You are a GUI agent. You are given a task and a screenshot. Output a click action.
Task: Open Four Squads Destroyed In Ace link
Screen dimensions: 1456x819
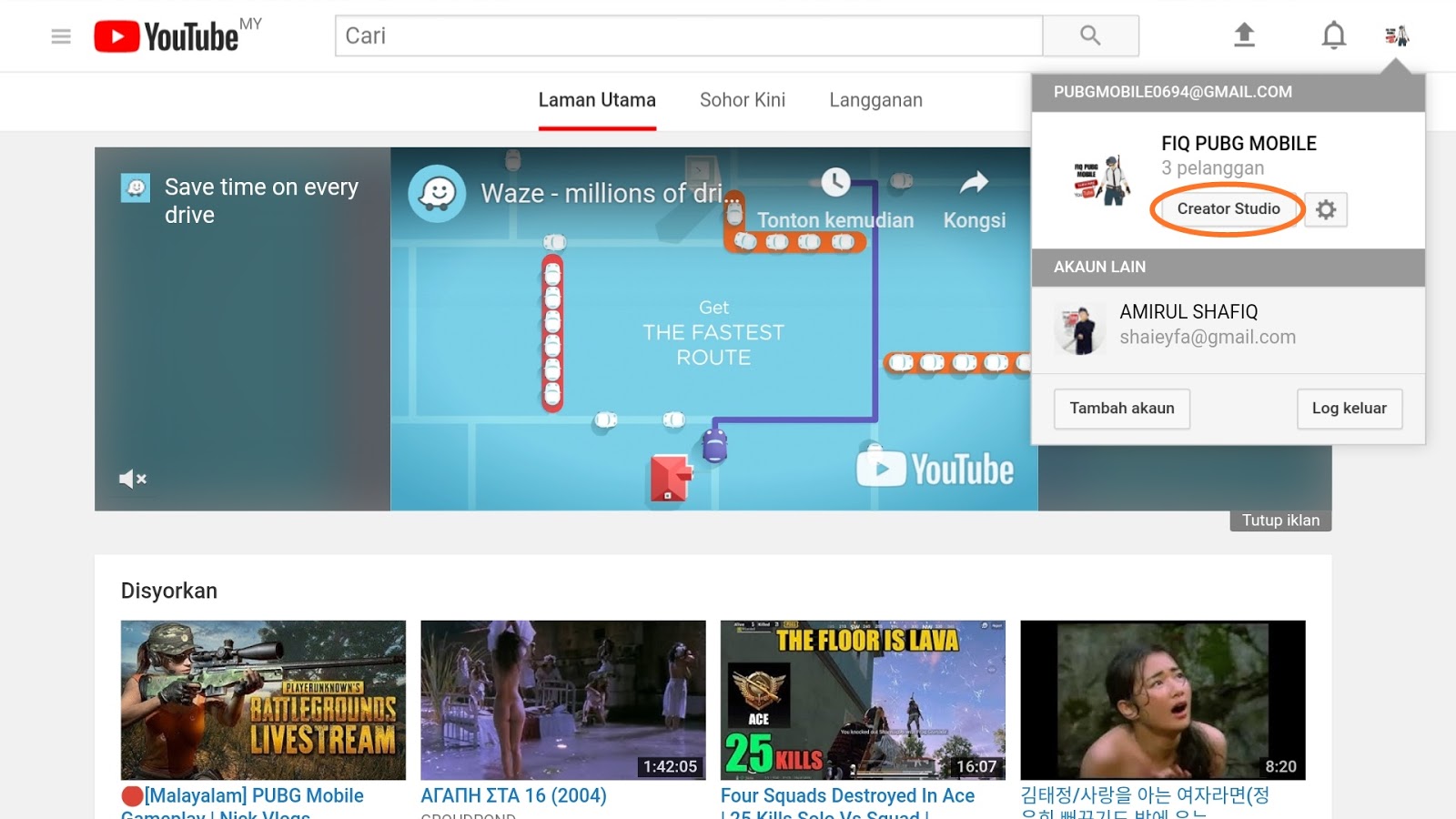click(847, 801)
